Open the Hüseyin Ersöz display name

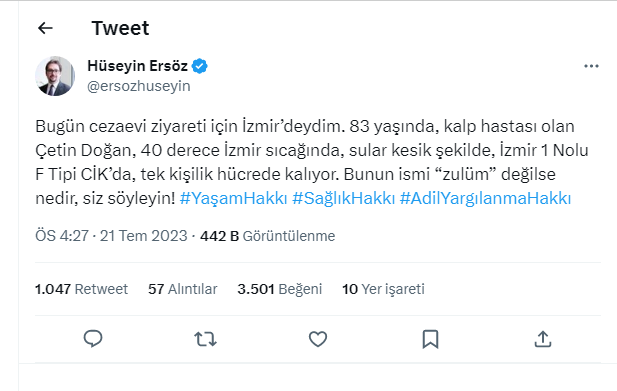pos(137,66)
